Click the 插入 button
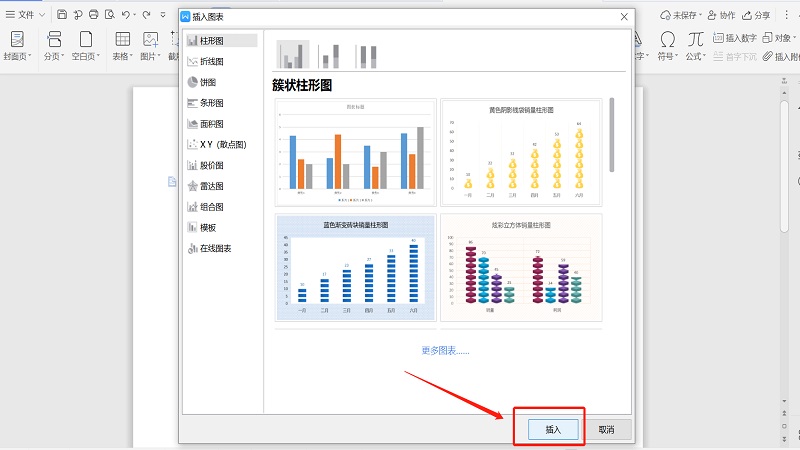This screenshot has height=450, width=800. click(553, 429)
